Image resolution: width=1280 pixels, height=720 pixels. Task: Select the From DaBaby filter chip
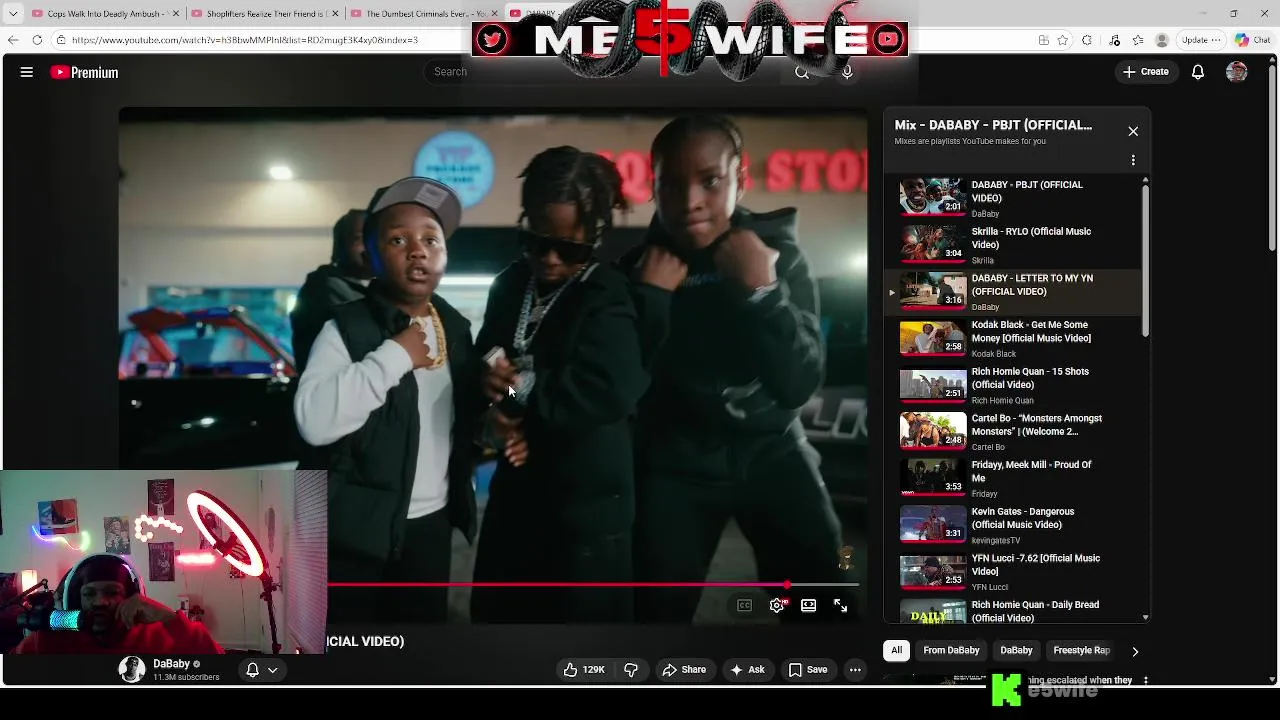951,650
